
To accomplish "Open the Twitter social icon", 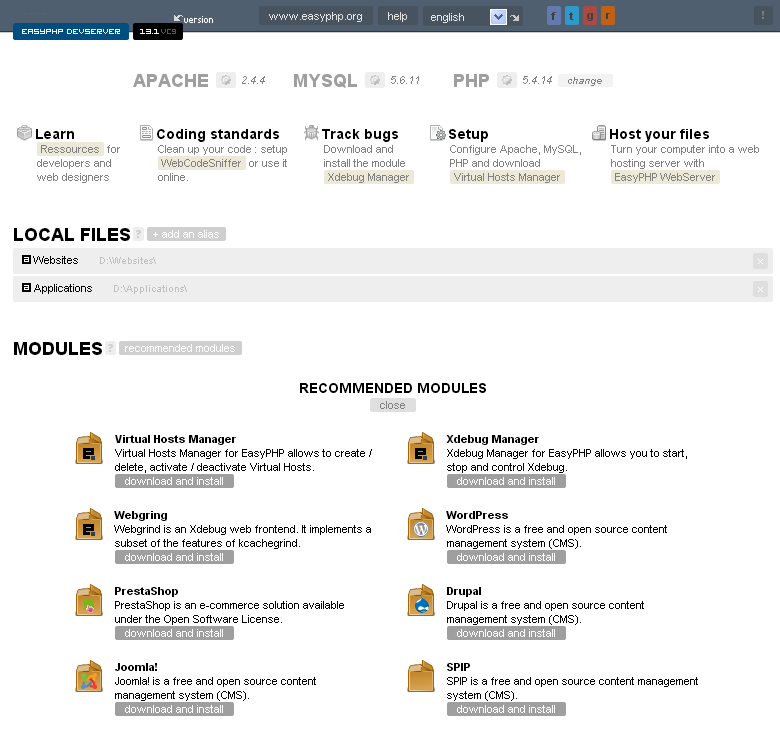I will coord(572,16).
